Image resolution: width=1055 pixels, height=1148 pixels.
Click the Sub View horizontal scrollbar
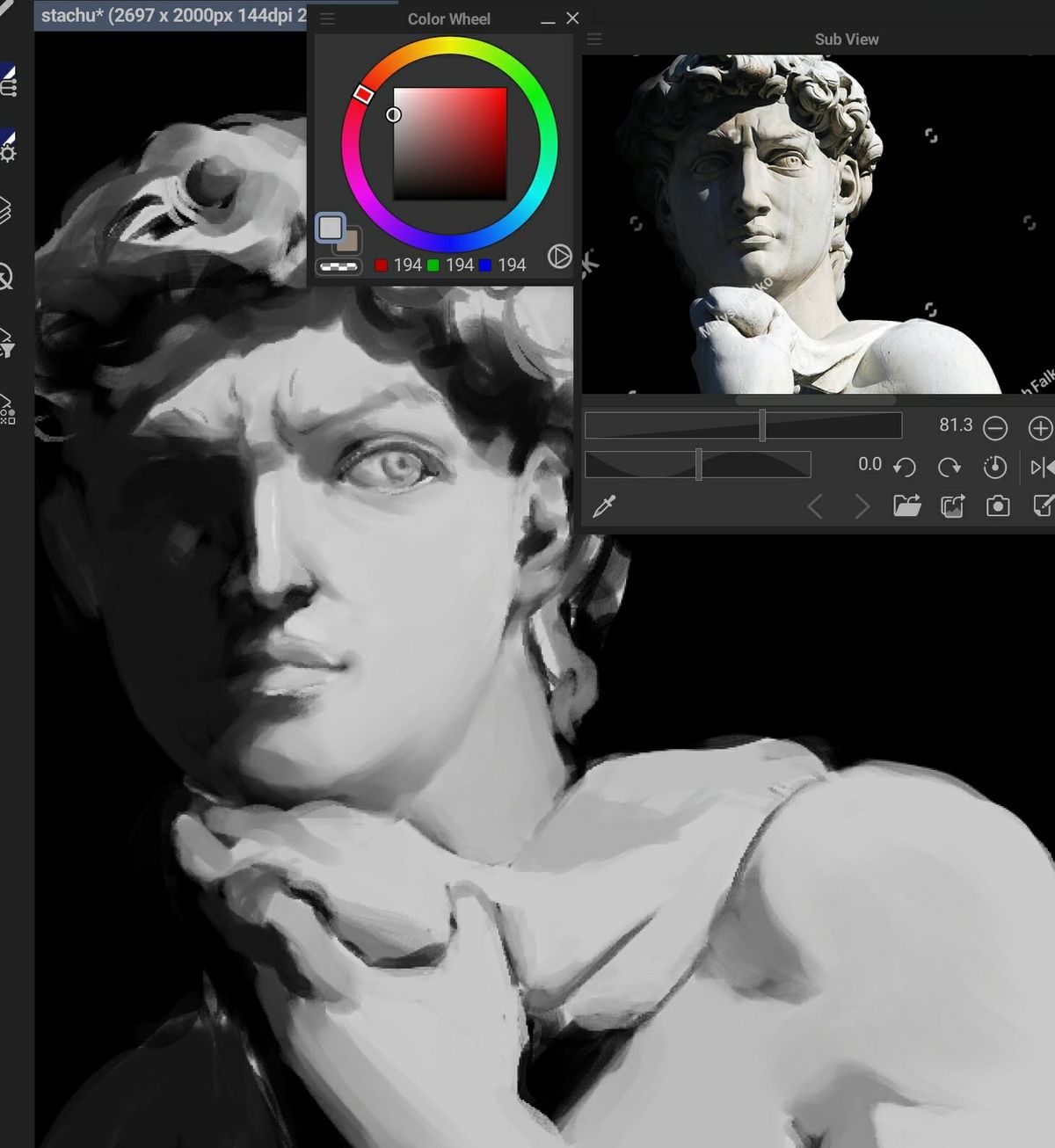[818, 400]
